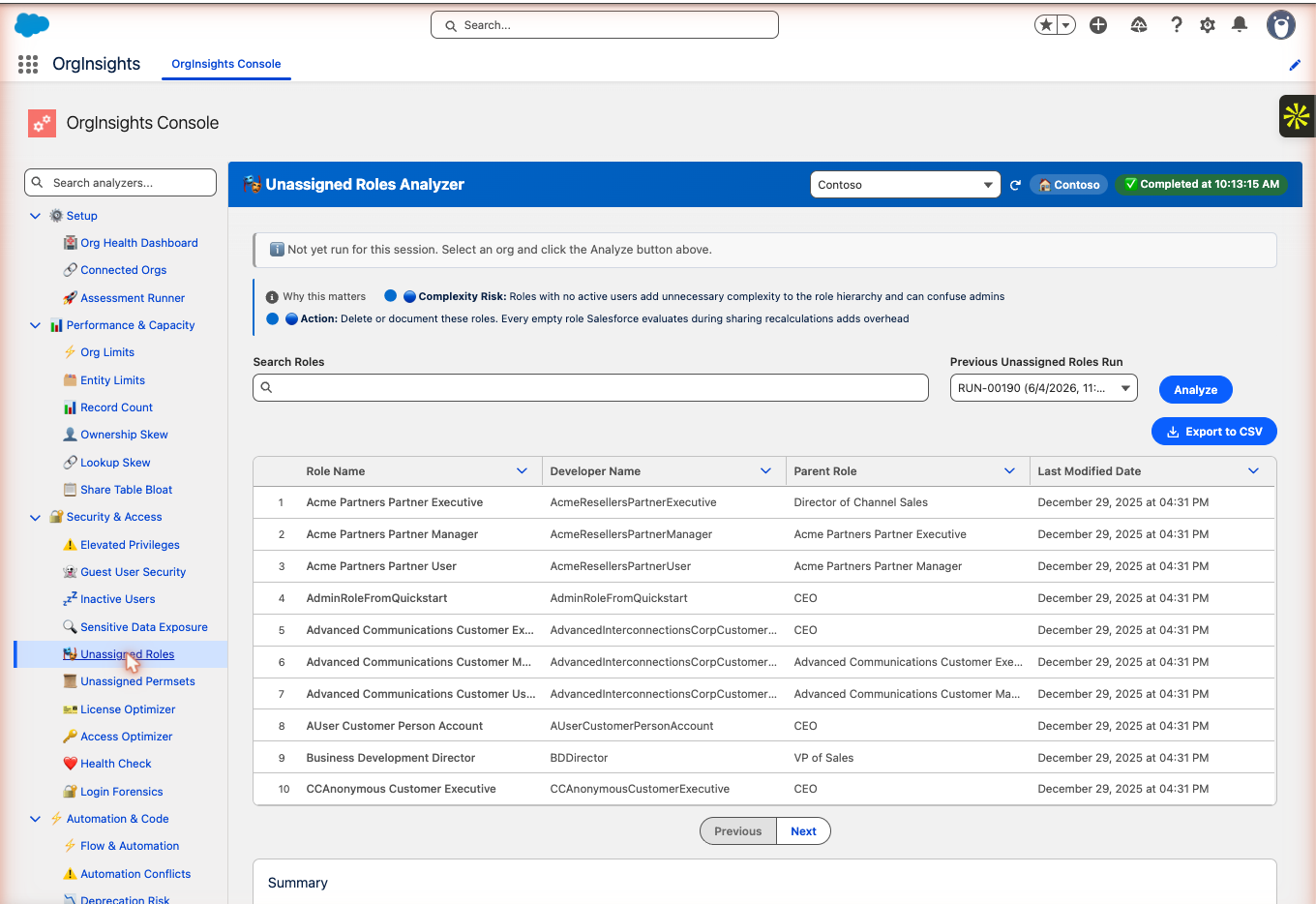Open Flow & Automation analyzer
The width and height of the screenshot is (1316, 904).
click(x=130, y=846)
